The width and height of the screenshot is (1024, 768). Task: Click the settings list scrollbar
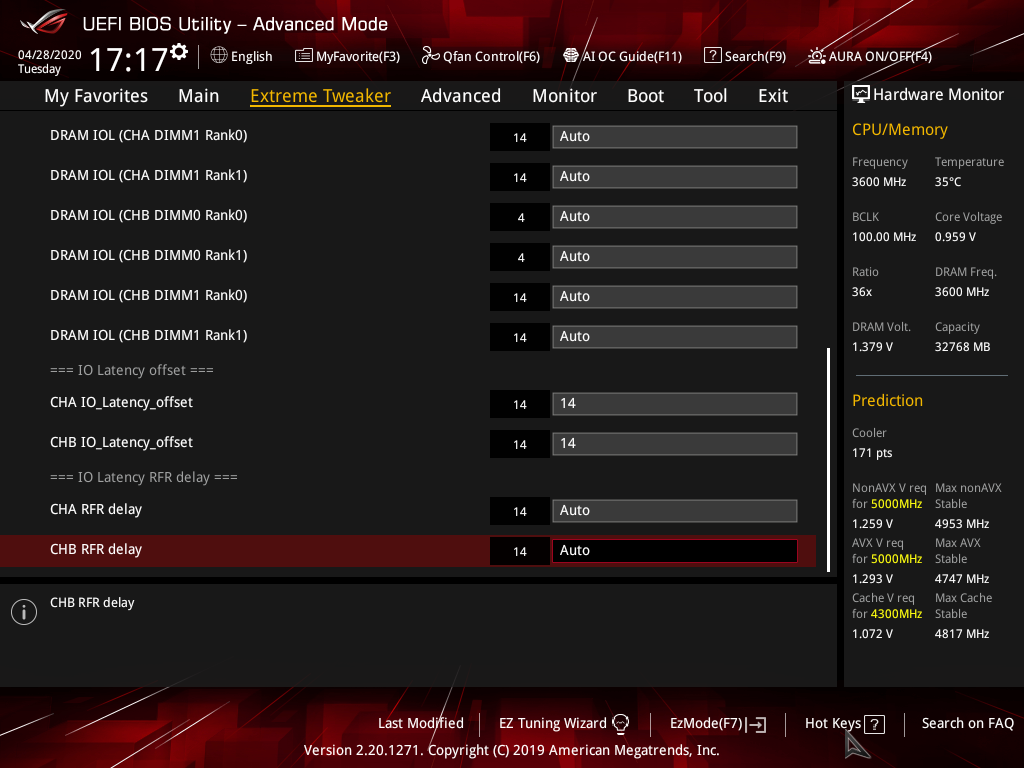(828, 460)
